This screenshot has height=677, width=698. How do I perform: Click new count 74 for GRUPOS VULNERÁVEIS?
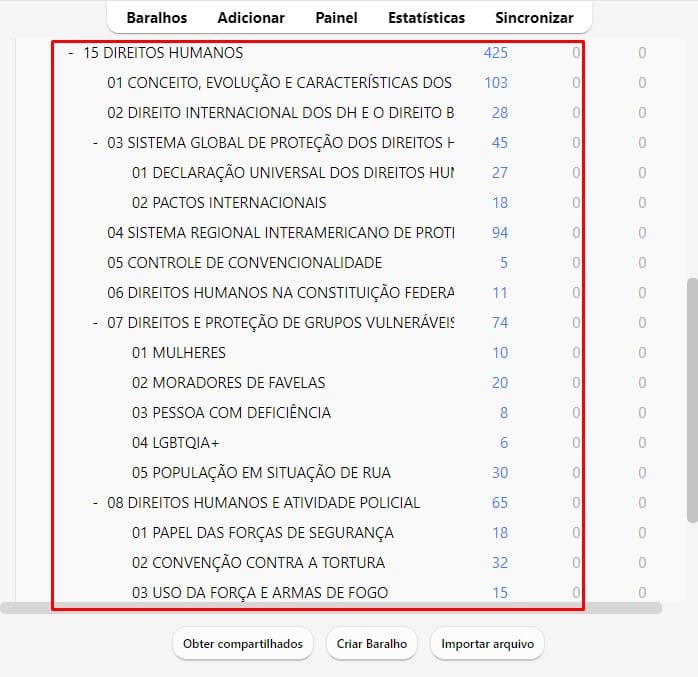(x=499, y=323)
